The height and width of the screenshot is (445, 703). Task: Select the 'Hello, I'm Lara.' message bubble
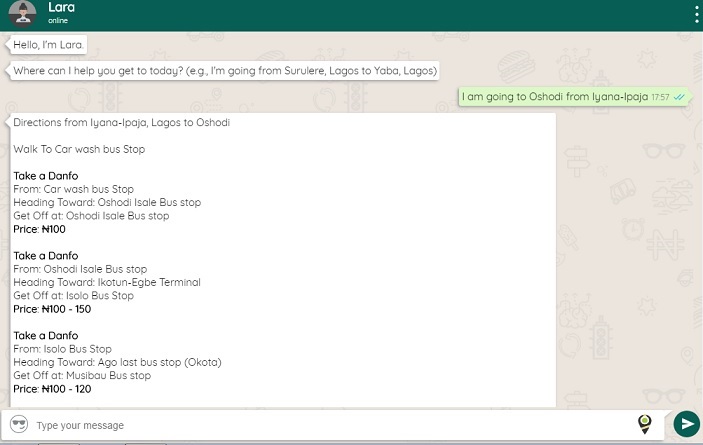(48, 45)
